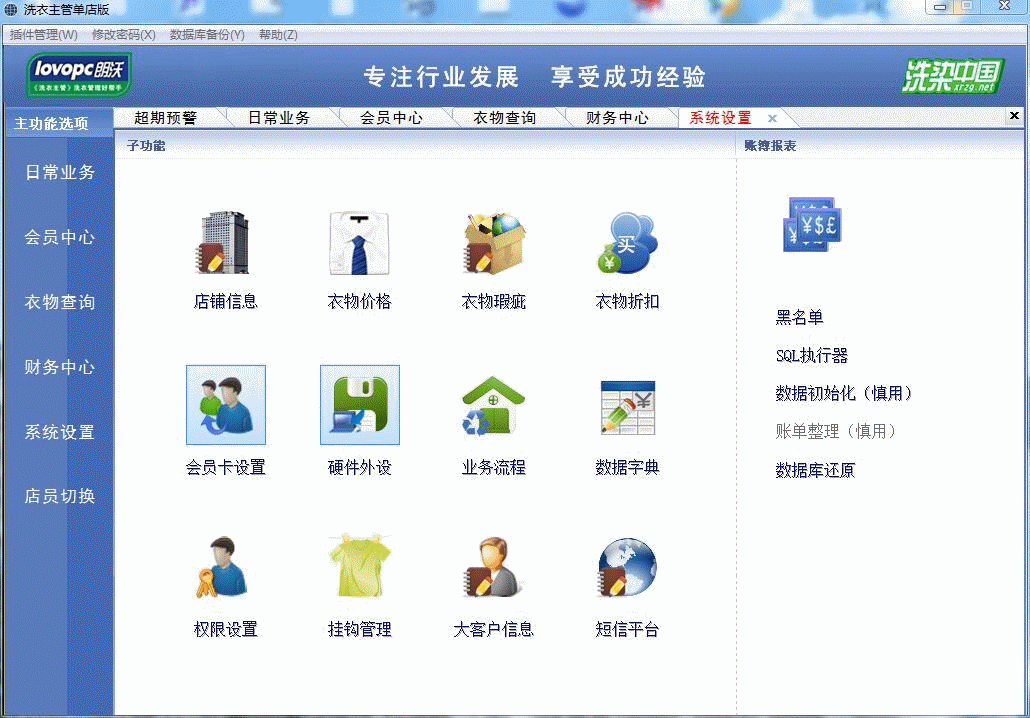Image resolution: width=1030 pixels, height=718 pixels.
Task: Open the 挂钩管理 yellow shirt icon
Action: pyautogui.click(x=360, y=566)
